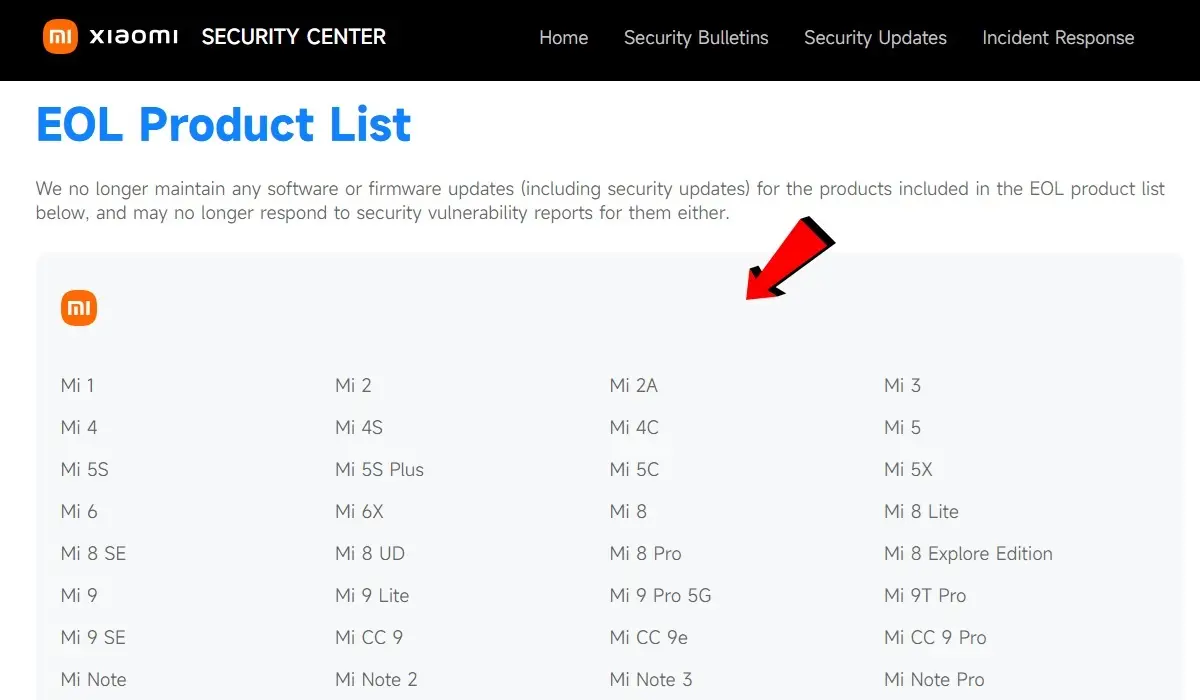Viewport: 1200px width, 700px height.
Task: Click the Security Center title text
Action: [293, 37]
